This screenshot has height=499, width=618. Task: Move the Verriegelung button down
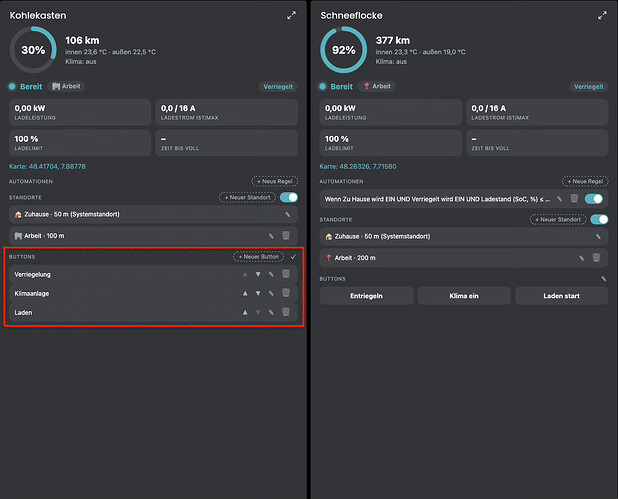tap(258, 274)
